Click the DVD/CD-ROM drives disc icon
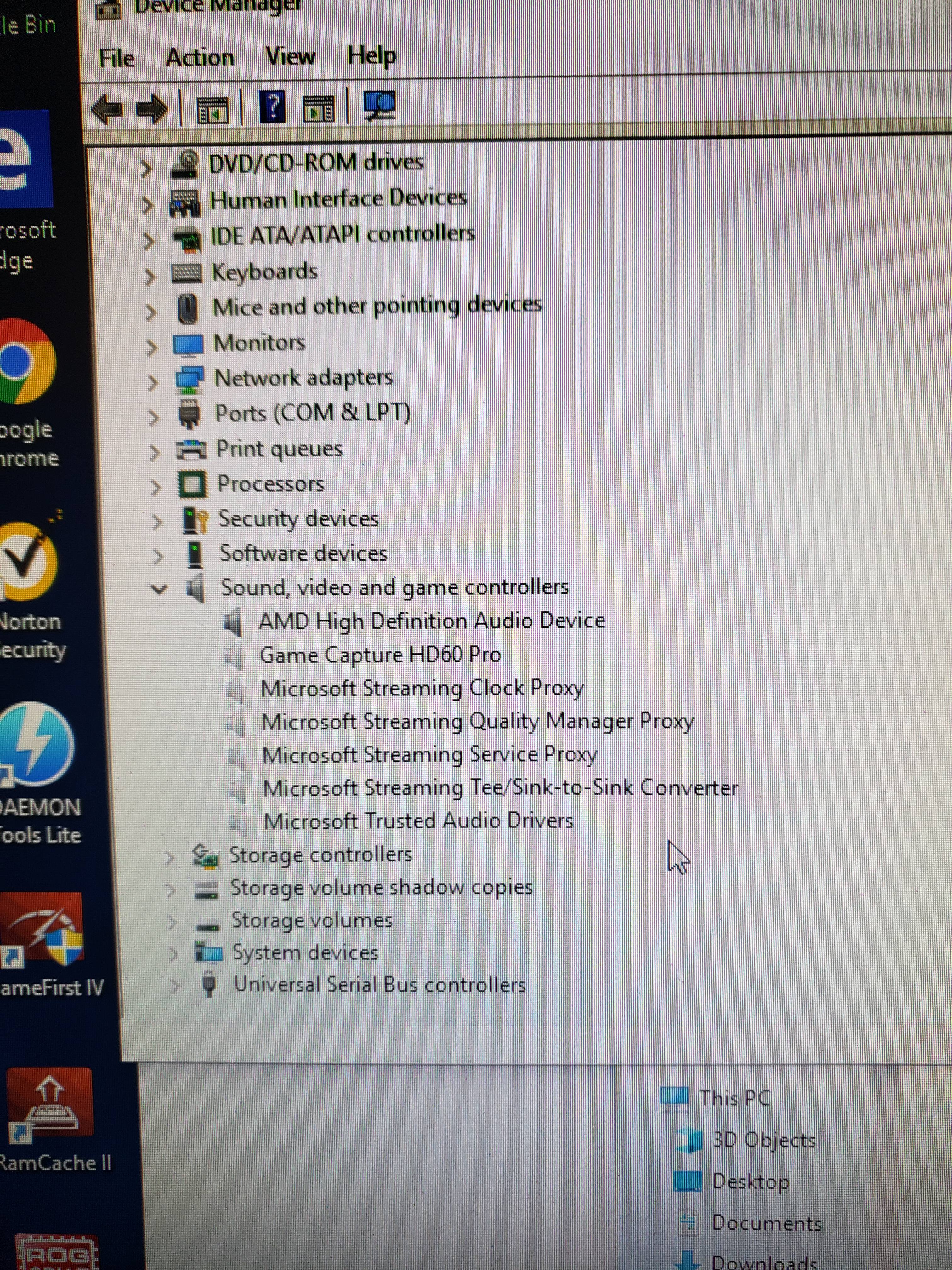The width and height of the screenshot is (952, 1270). pos(185,164)
